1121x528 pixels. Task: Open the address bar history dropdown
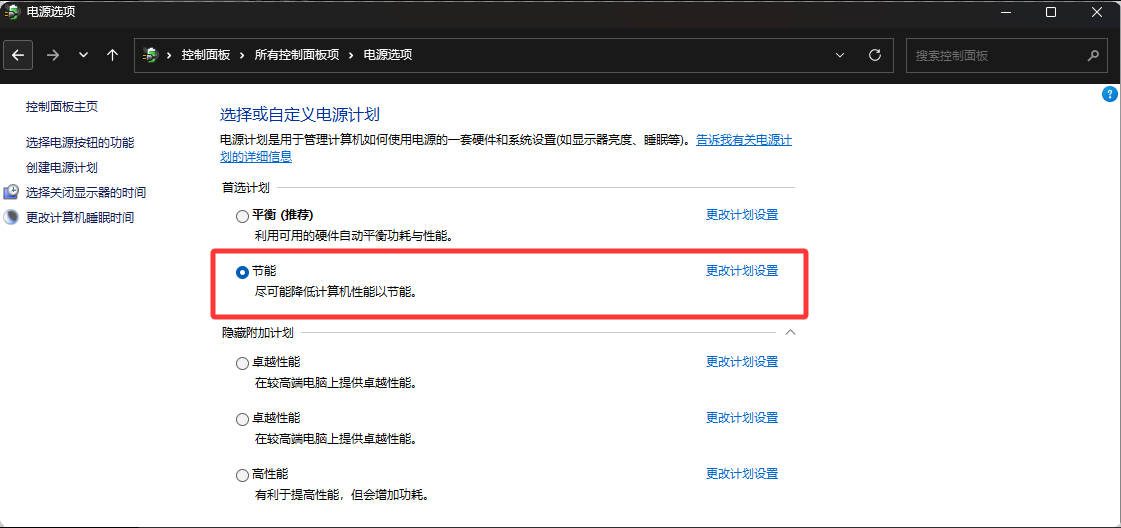[x=841, y=55]
